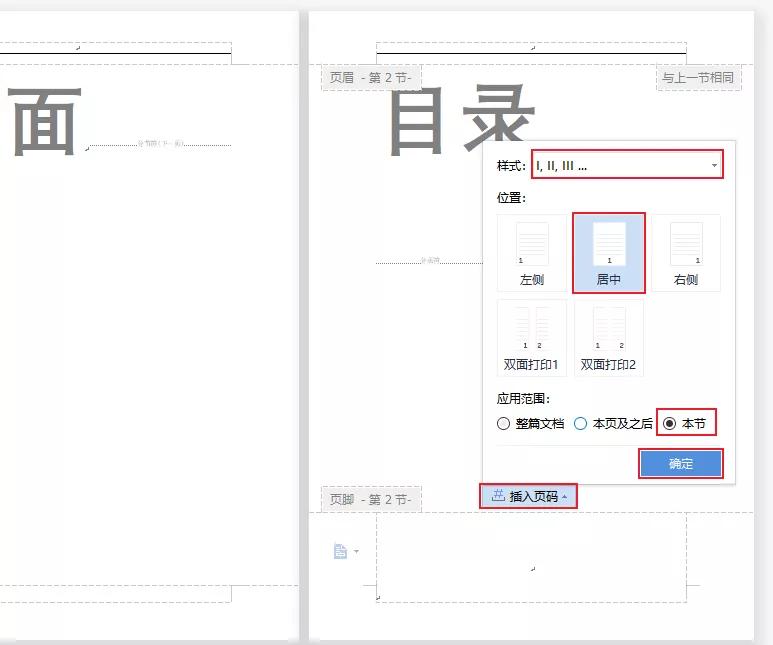Open the 样式 number format dropdown
773x645 pixels.
pos(627,165)
